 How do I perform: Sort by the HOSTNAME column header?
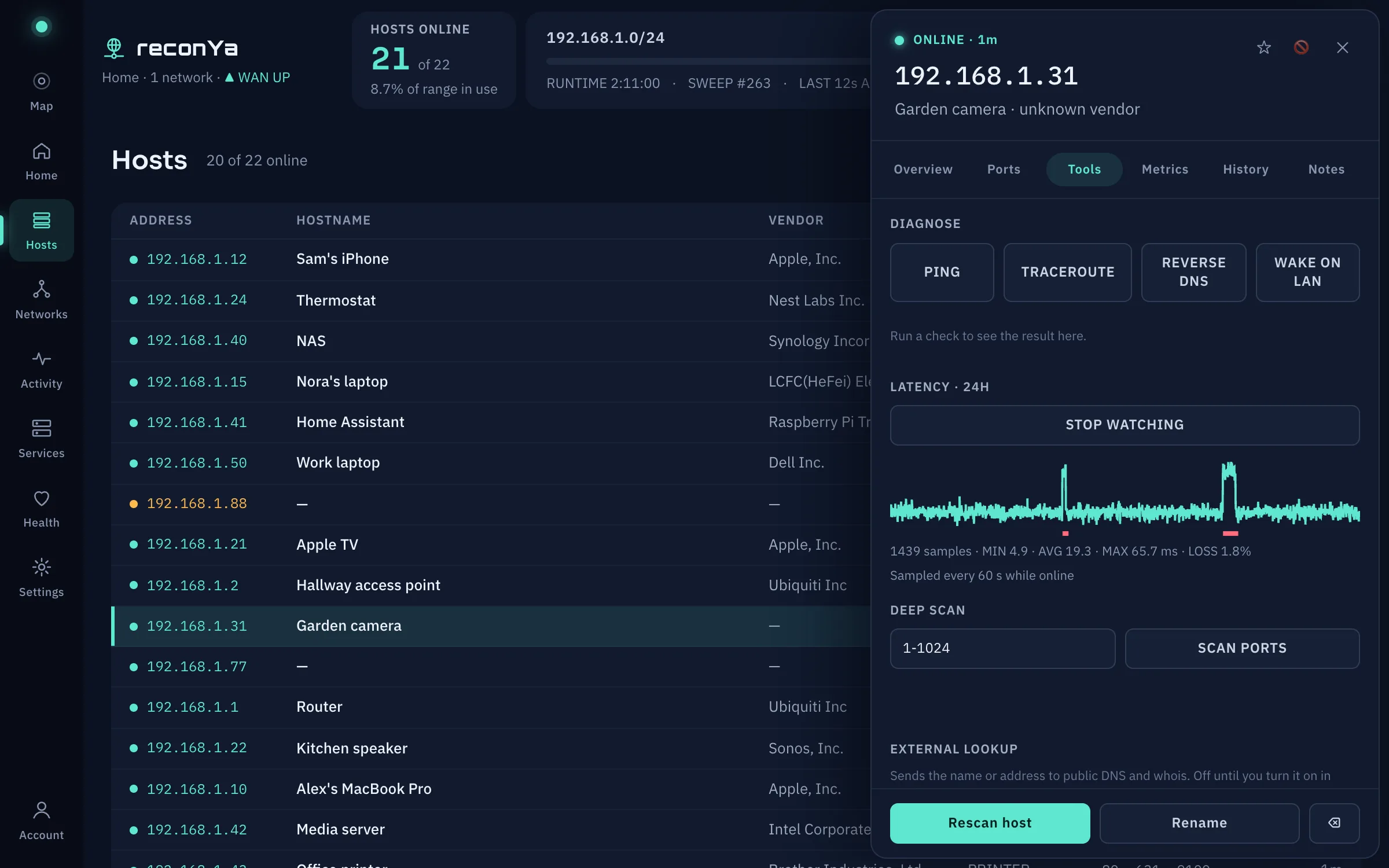[333, 220]
